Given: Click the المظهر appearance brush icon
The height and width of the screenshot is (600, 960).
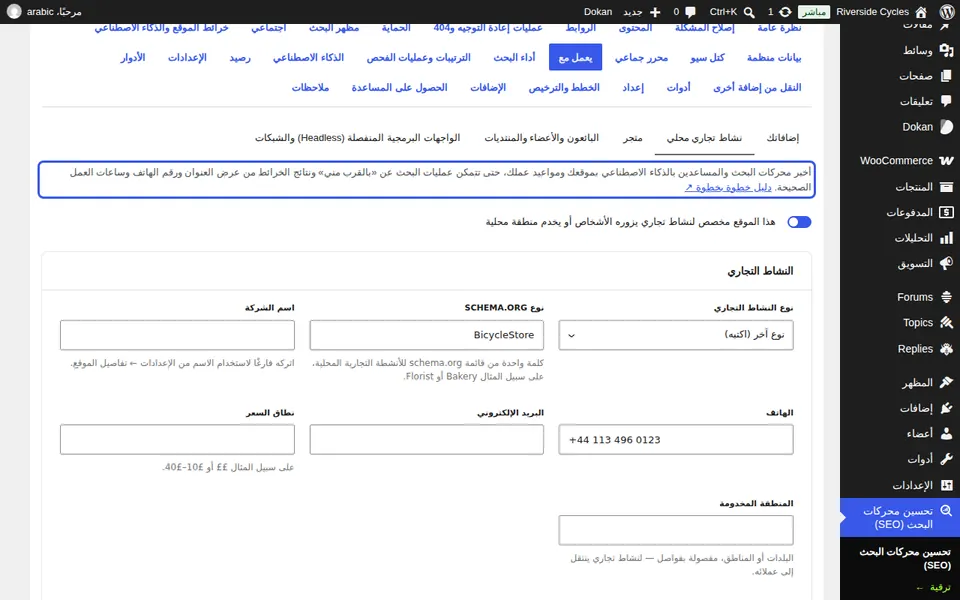Looking at the screenshot, I should point(946,383).
